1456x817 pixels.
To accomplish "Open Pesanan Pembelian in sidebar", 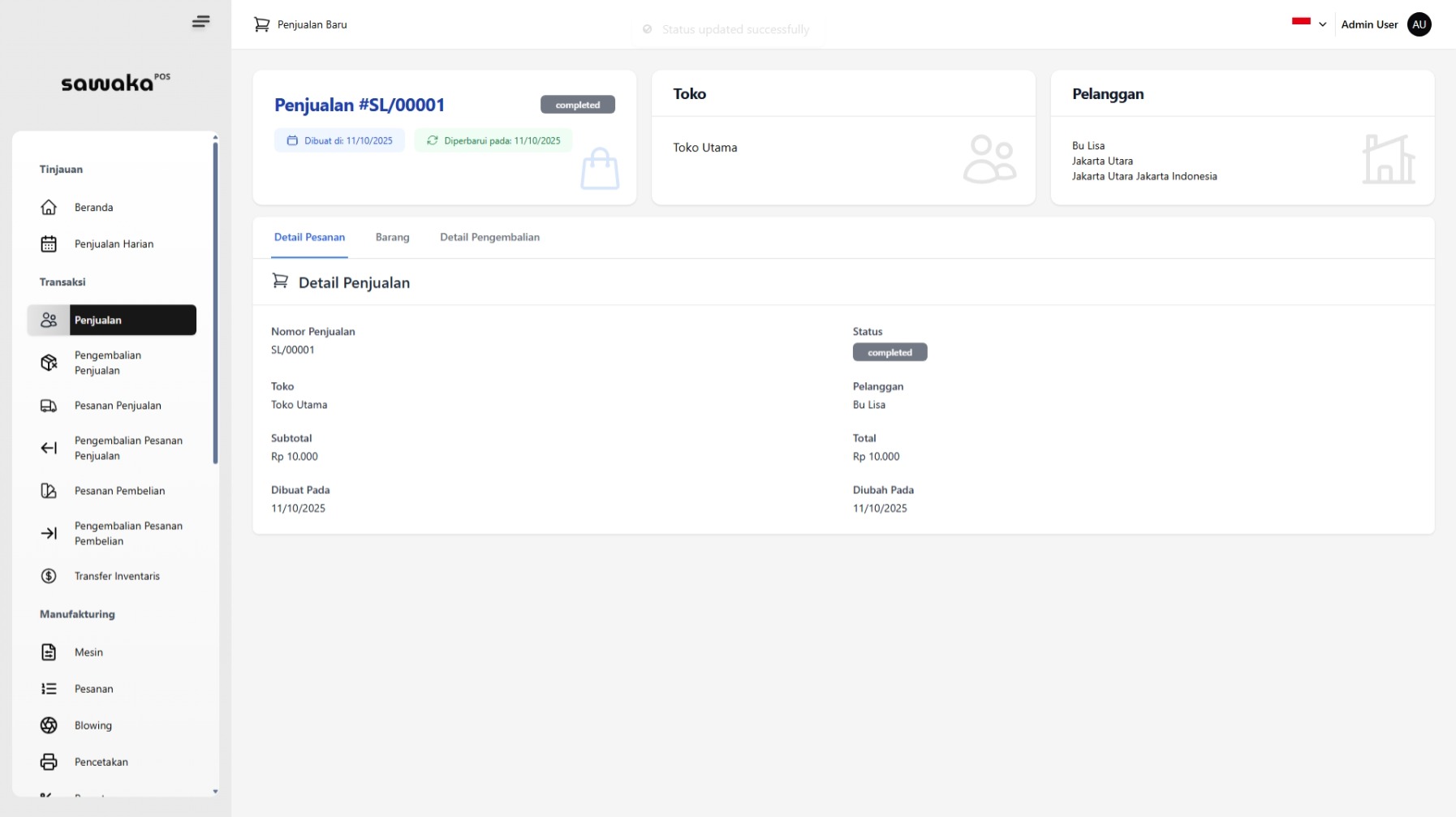I will click(119, 491).
